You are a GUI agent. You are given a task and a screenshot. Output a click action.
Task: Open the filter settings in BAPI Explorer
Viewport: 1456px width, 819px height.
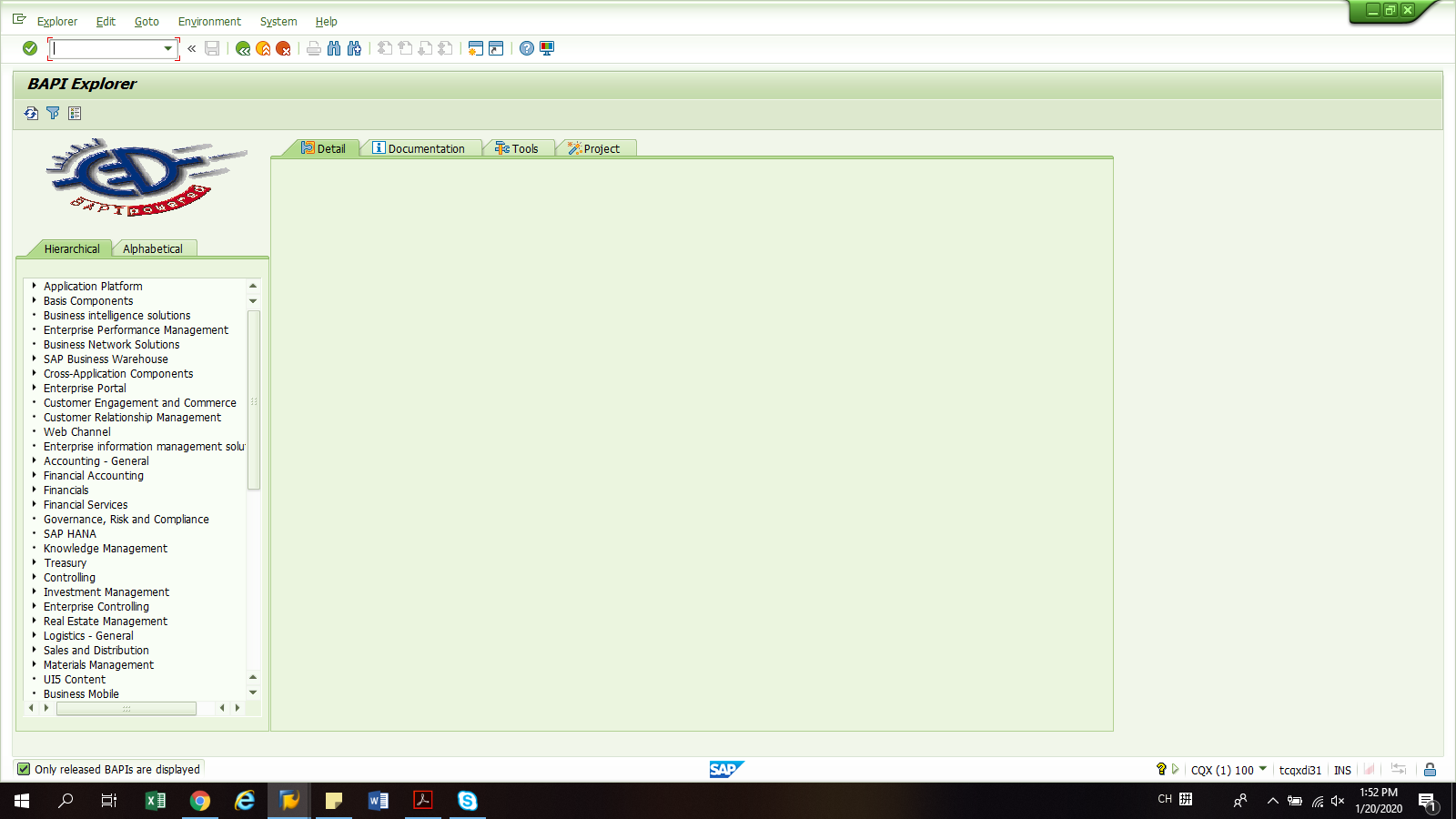(53, 114)
